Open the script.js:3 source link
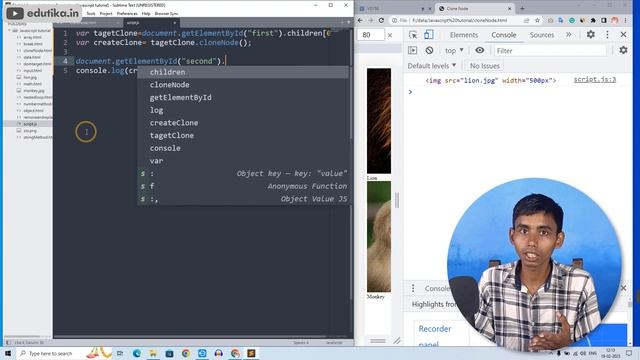 click(595, 80)
